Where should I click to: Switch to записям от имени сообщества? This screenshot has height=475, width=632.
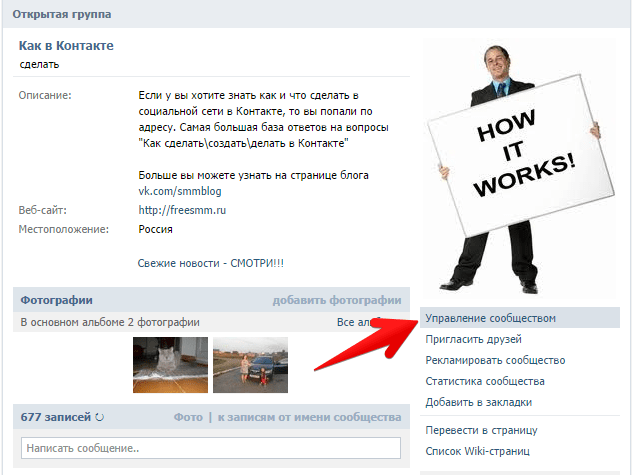pos(309,417)
